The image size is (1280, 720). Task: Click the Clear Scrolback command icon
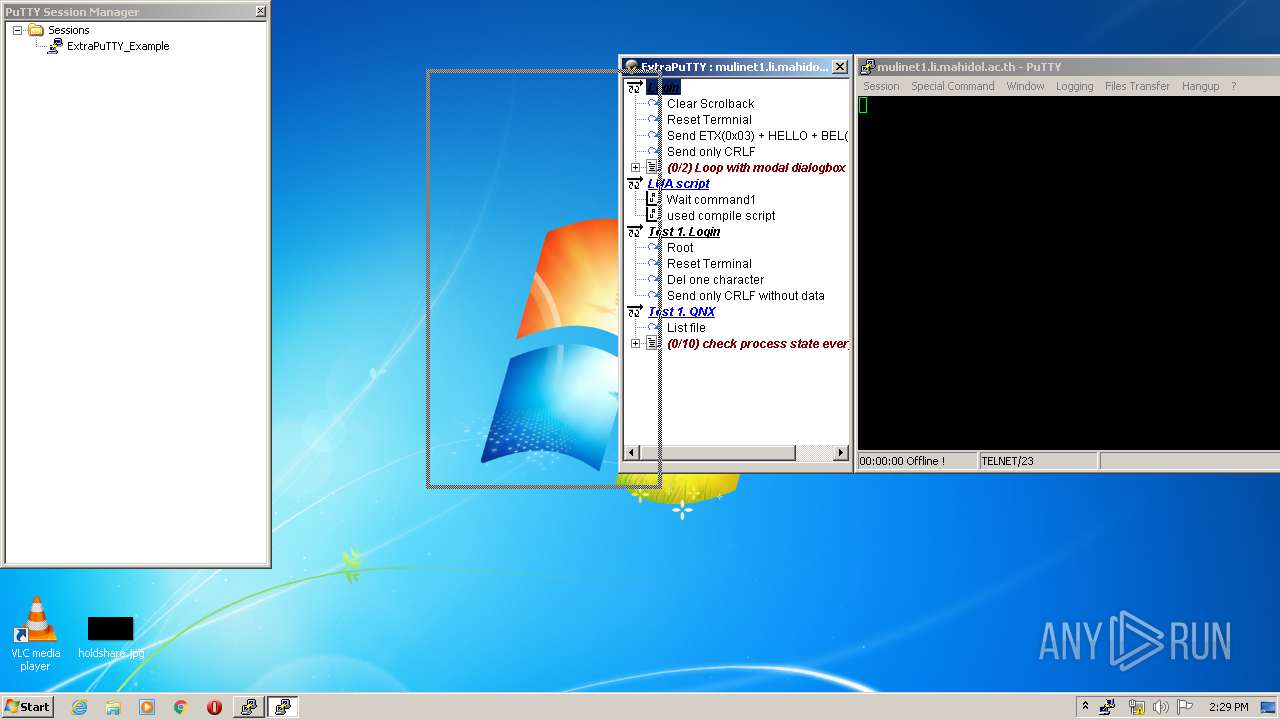tap(654, 104)
